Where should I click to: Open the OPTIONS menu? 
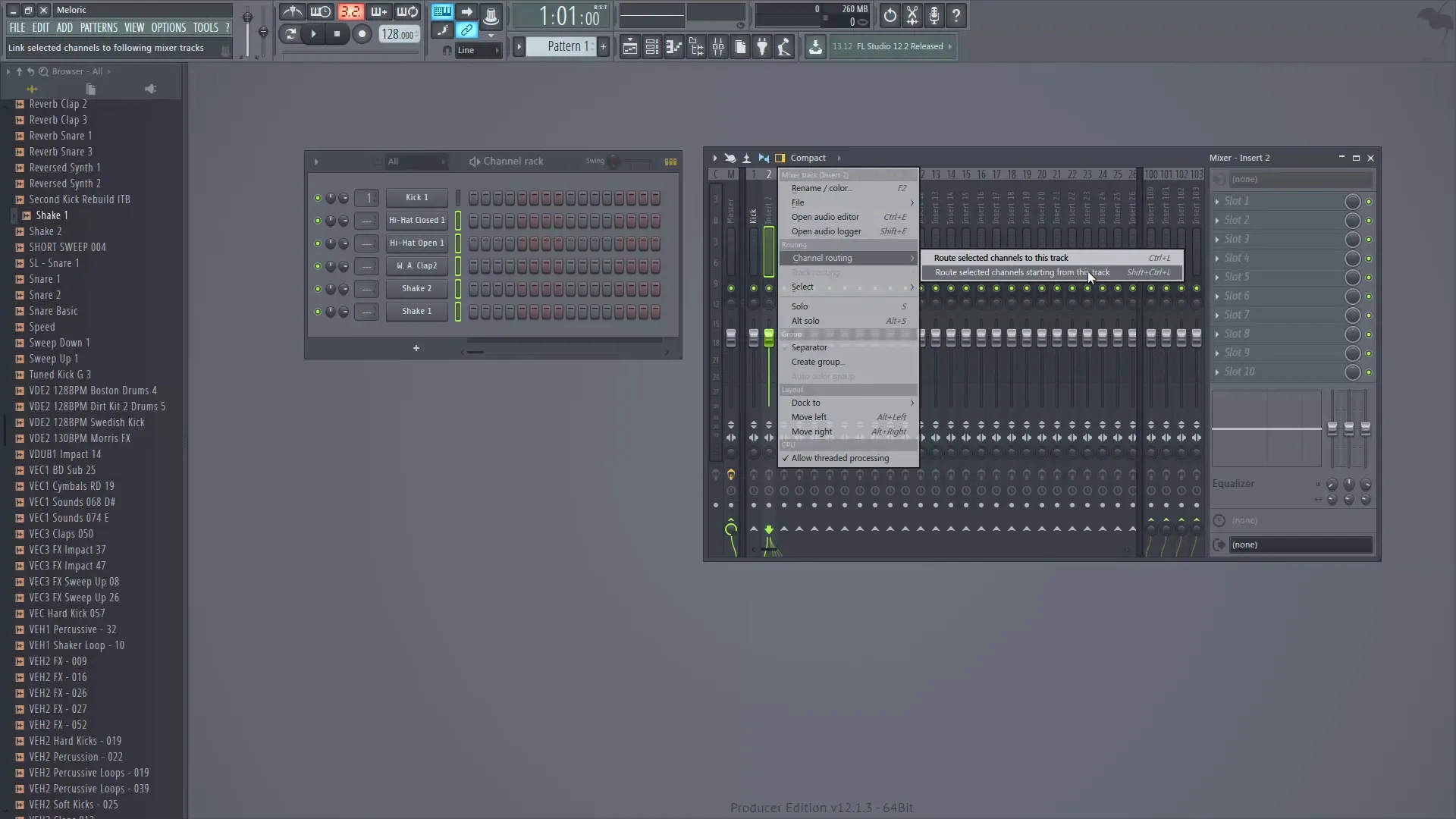coord(168,27)
